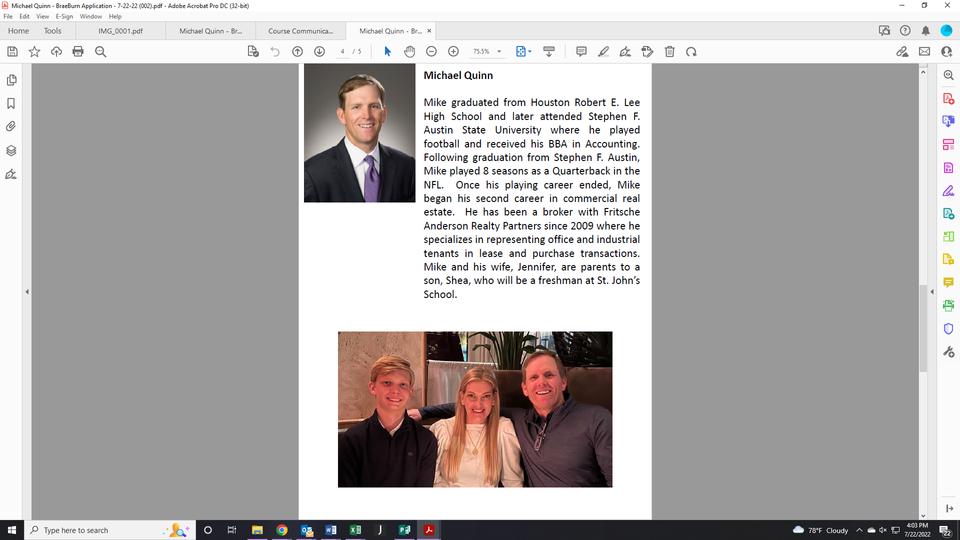960x540 pixels.
Task: Open the Protect shield tool
Action: click(x=948, y=329)
